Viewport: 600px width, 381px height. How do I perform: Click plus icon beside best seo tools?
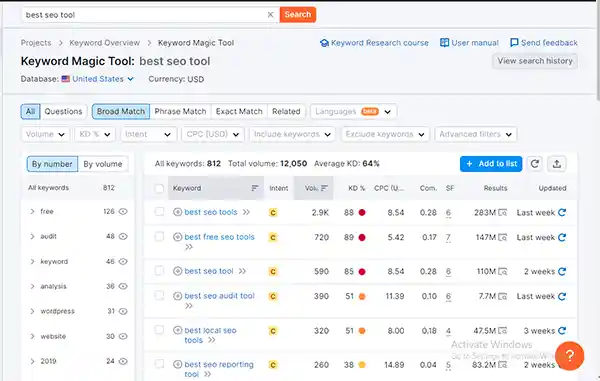coord(178,212)
